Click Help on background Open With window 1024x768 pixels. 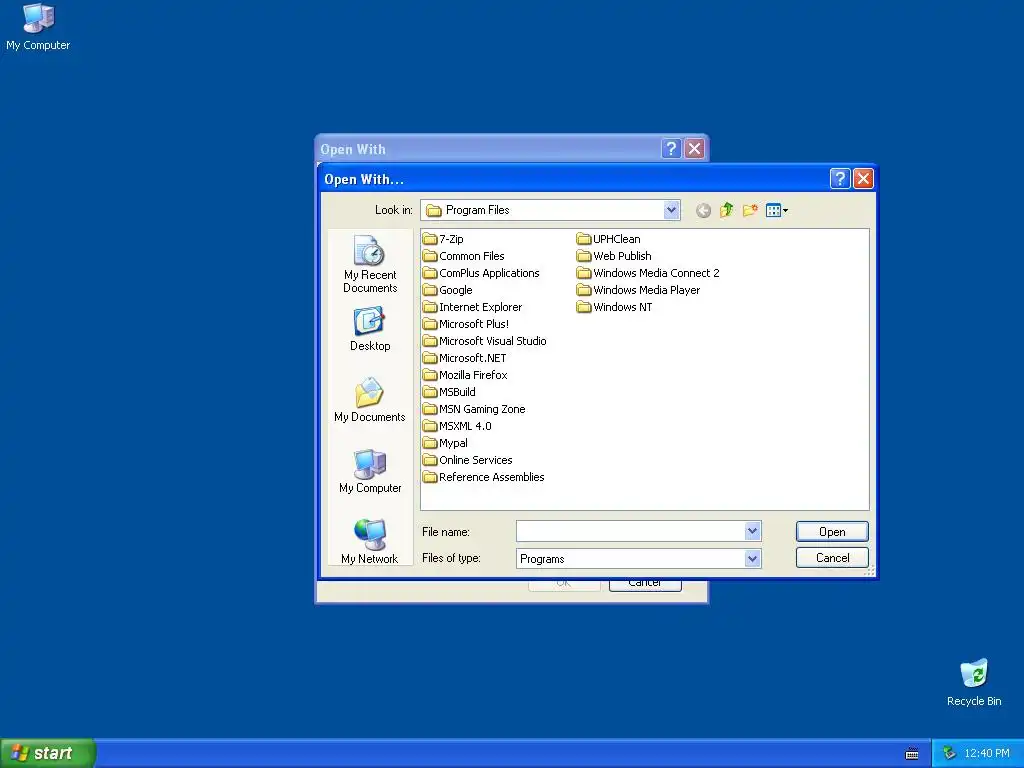671,149
